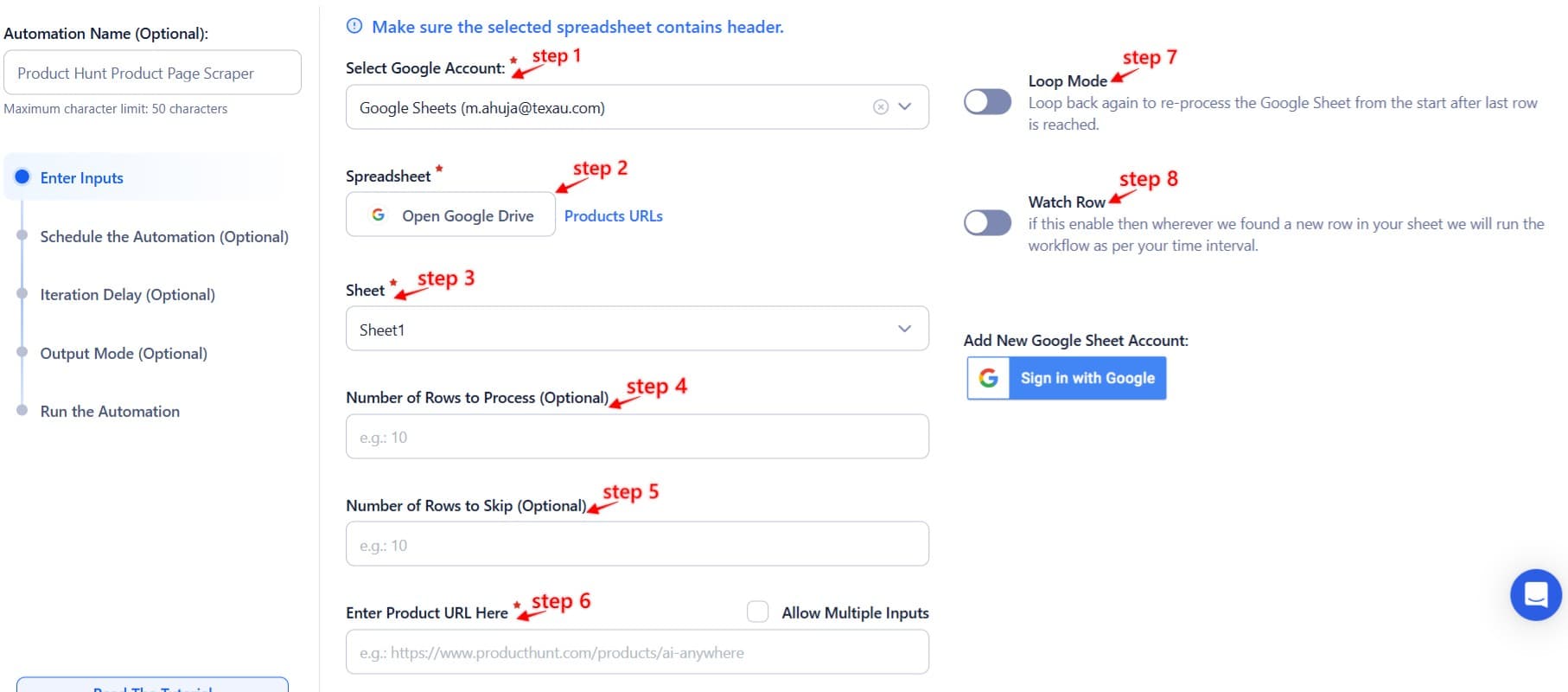Viewport: 1568px width, 692px height.
Task: Click the Enter Product URL input box
Action: click(x=637, y=652)
